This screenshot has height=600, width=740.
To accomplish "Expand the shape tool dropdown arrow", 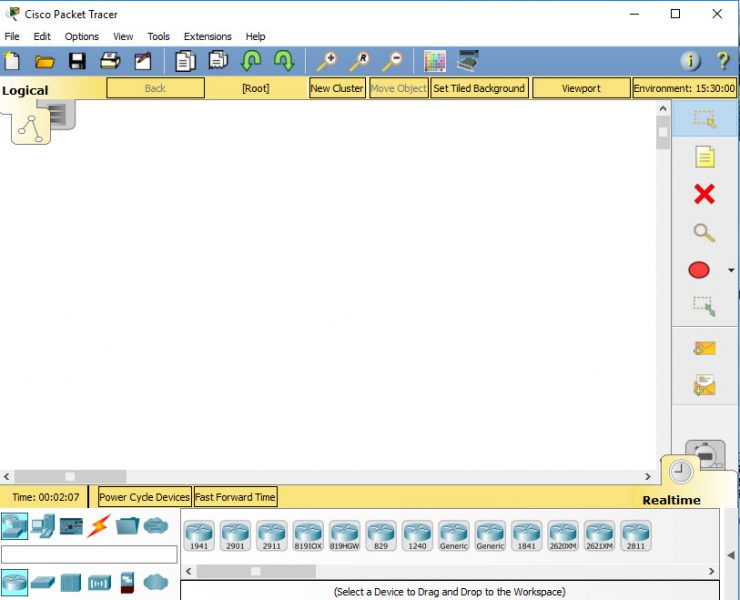I will pyautogui.click(x=731, y=270).
